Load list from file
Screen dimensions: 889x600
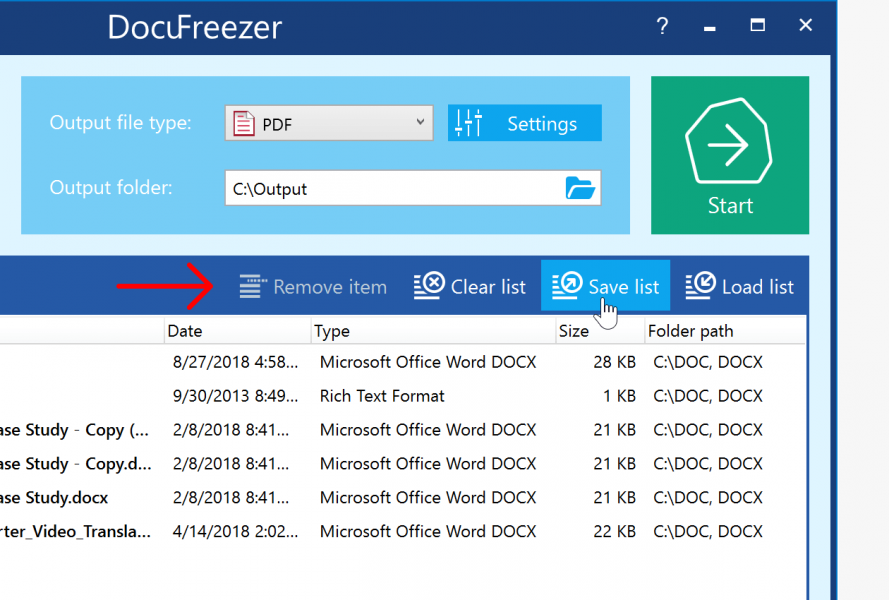[740, 287]
